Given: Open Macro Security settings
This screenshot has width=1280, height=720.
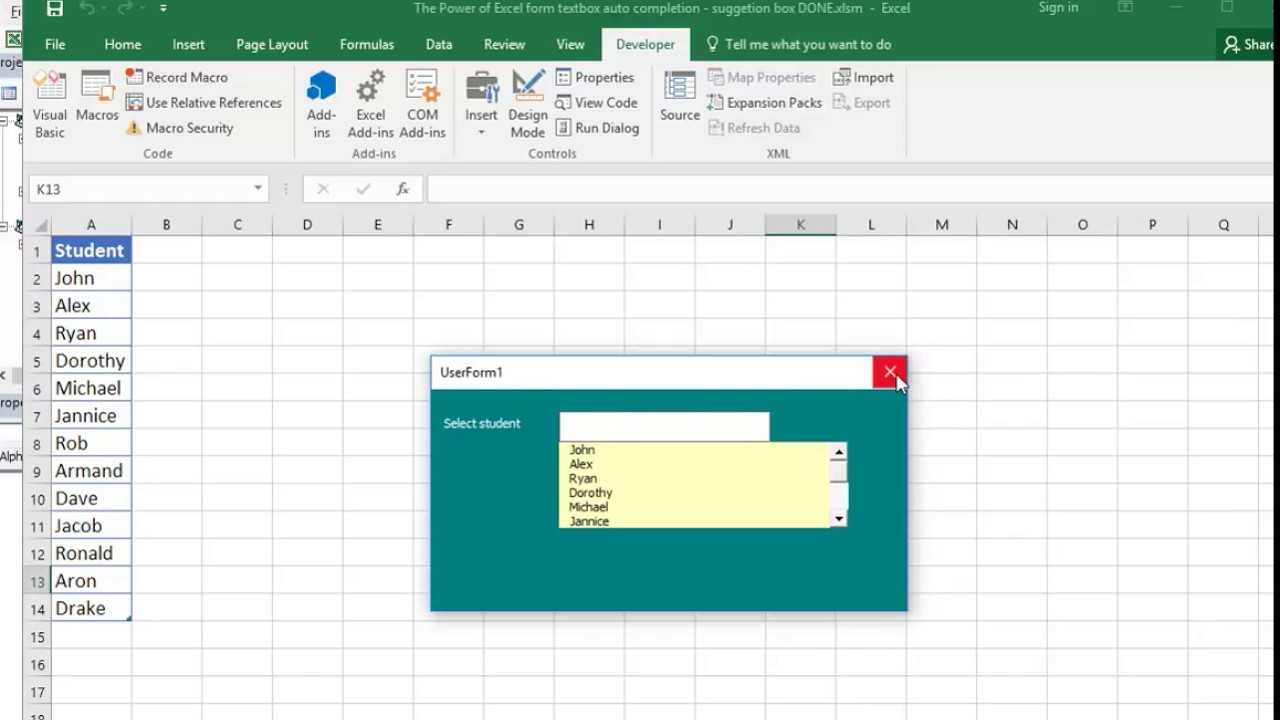Looking at the screenshot, I should coord(180,128).
